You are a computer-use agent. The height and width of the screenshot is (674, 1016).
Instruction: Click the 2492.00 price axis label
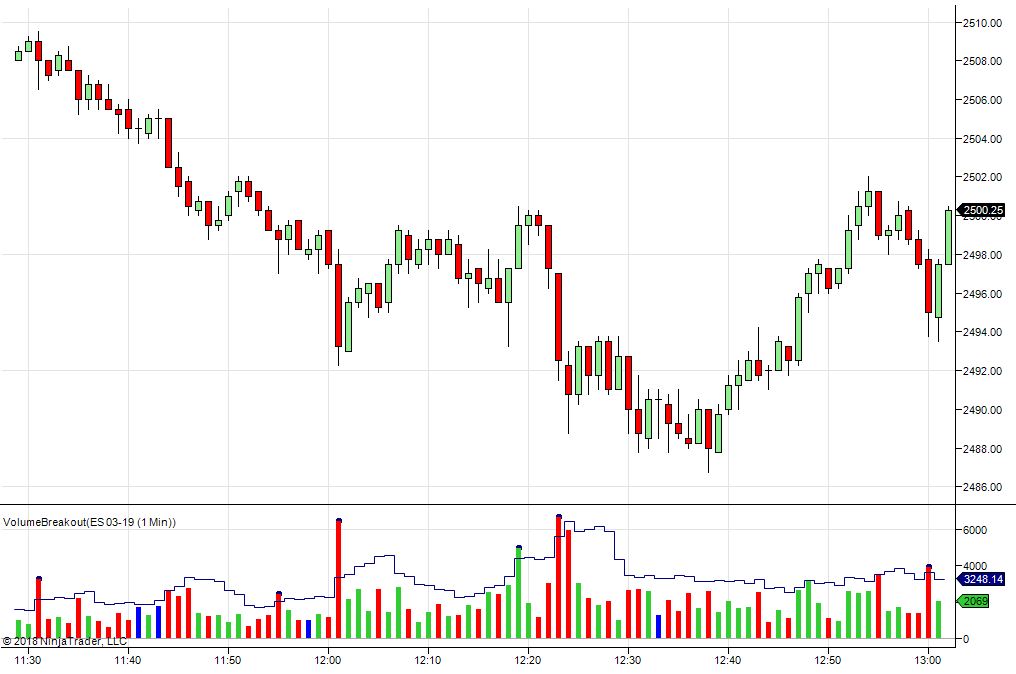click(982, 371)
